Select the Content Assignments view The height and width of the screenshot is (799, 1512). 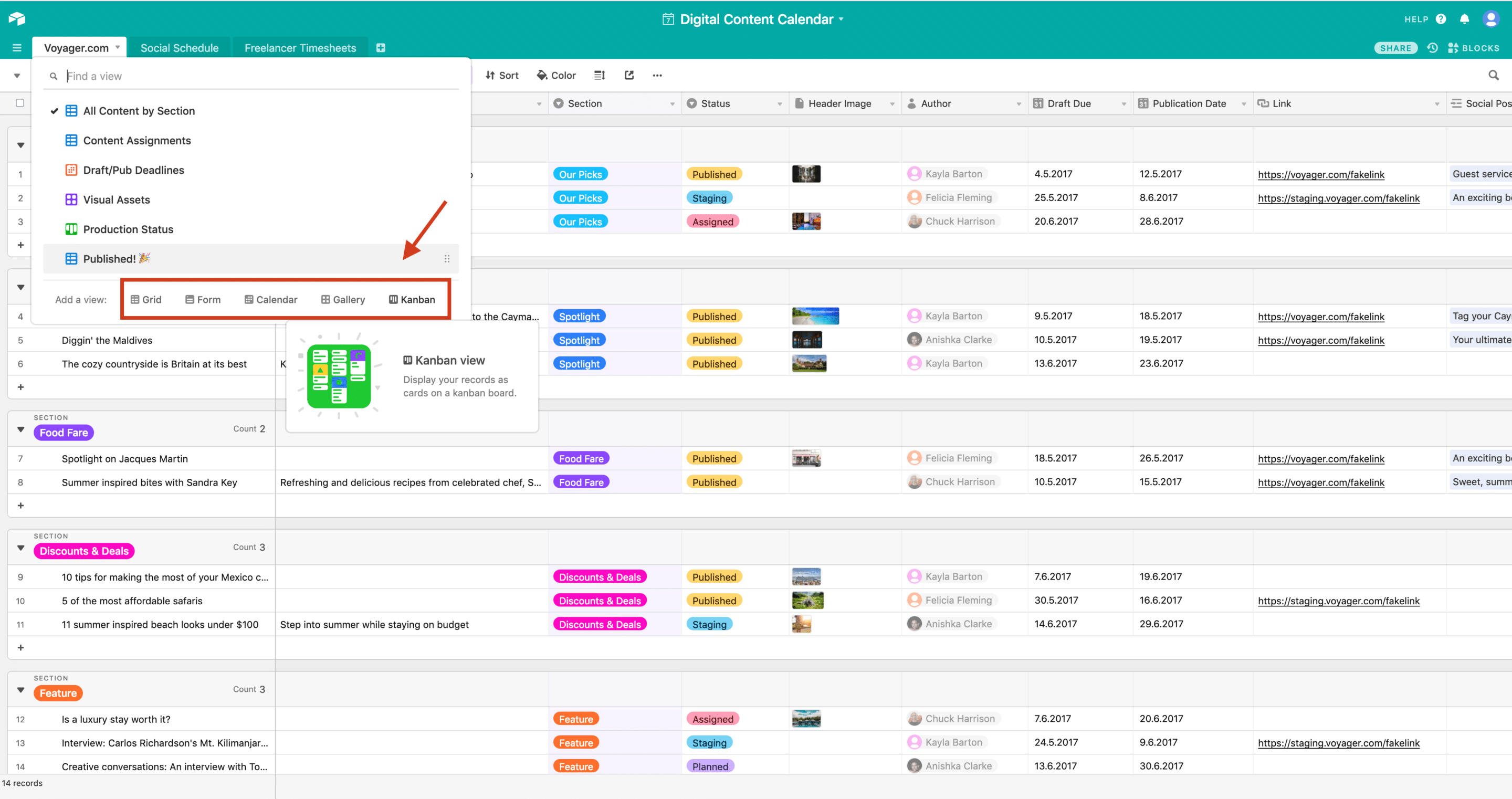click(250, 140)
